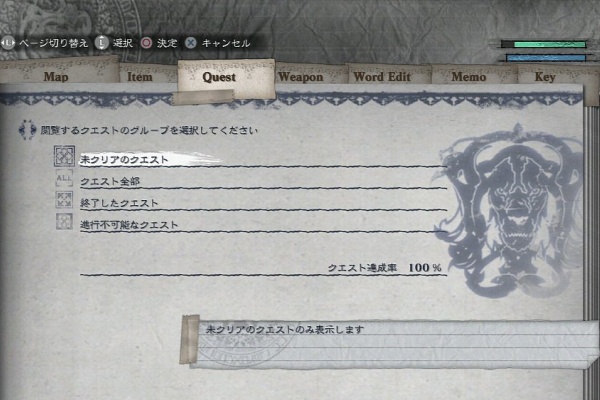Click the stick 選択 select icon
The image size is (600, 400).
point(101,43)
